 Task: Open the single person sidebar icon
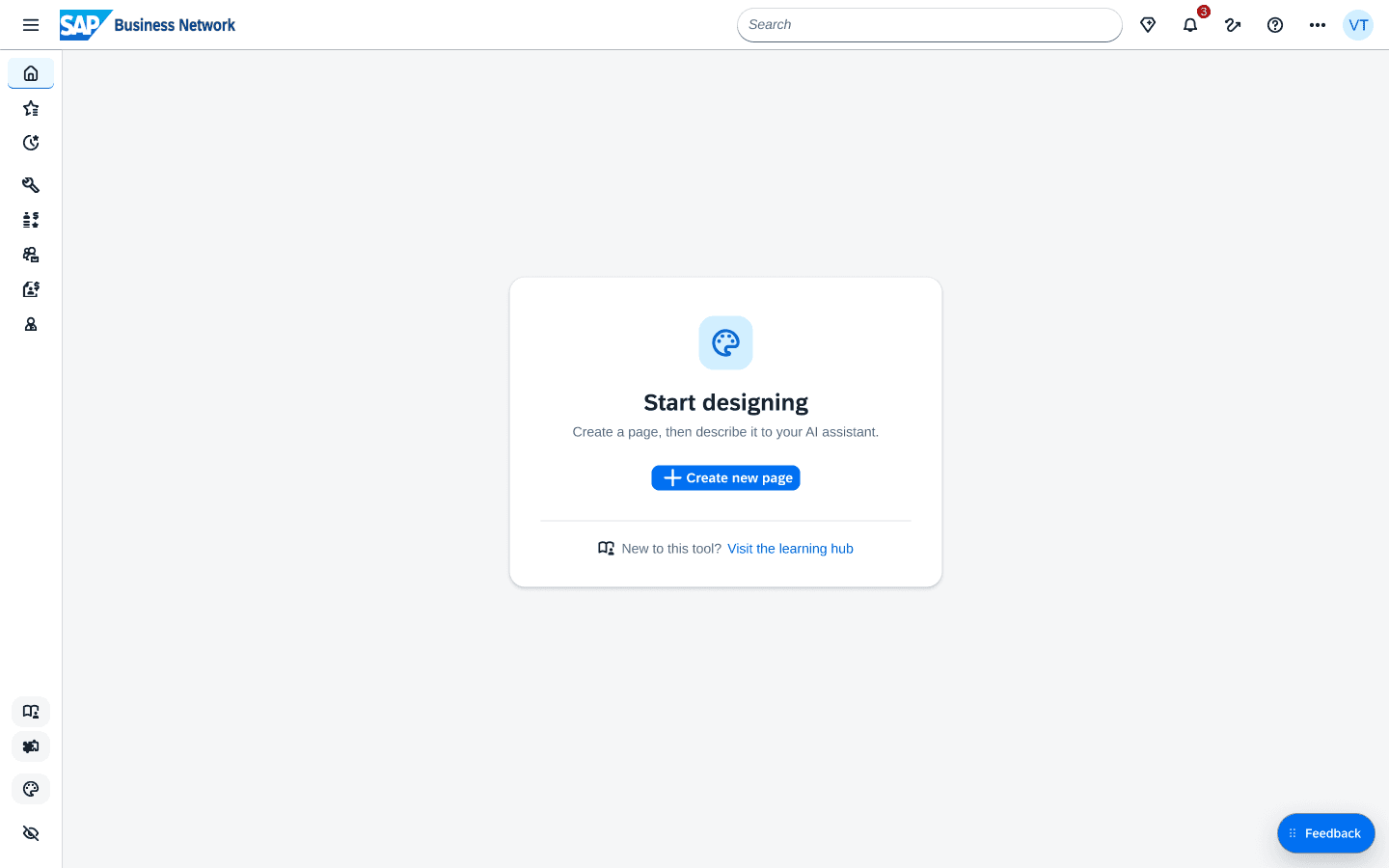tap(31, 324)
